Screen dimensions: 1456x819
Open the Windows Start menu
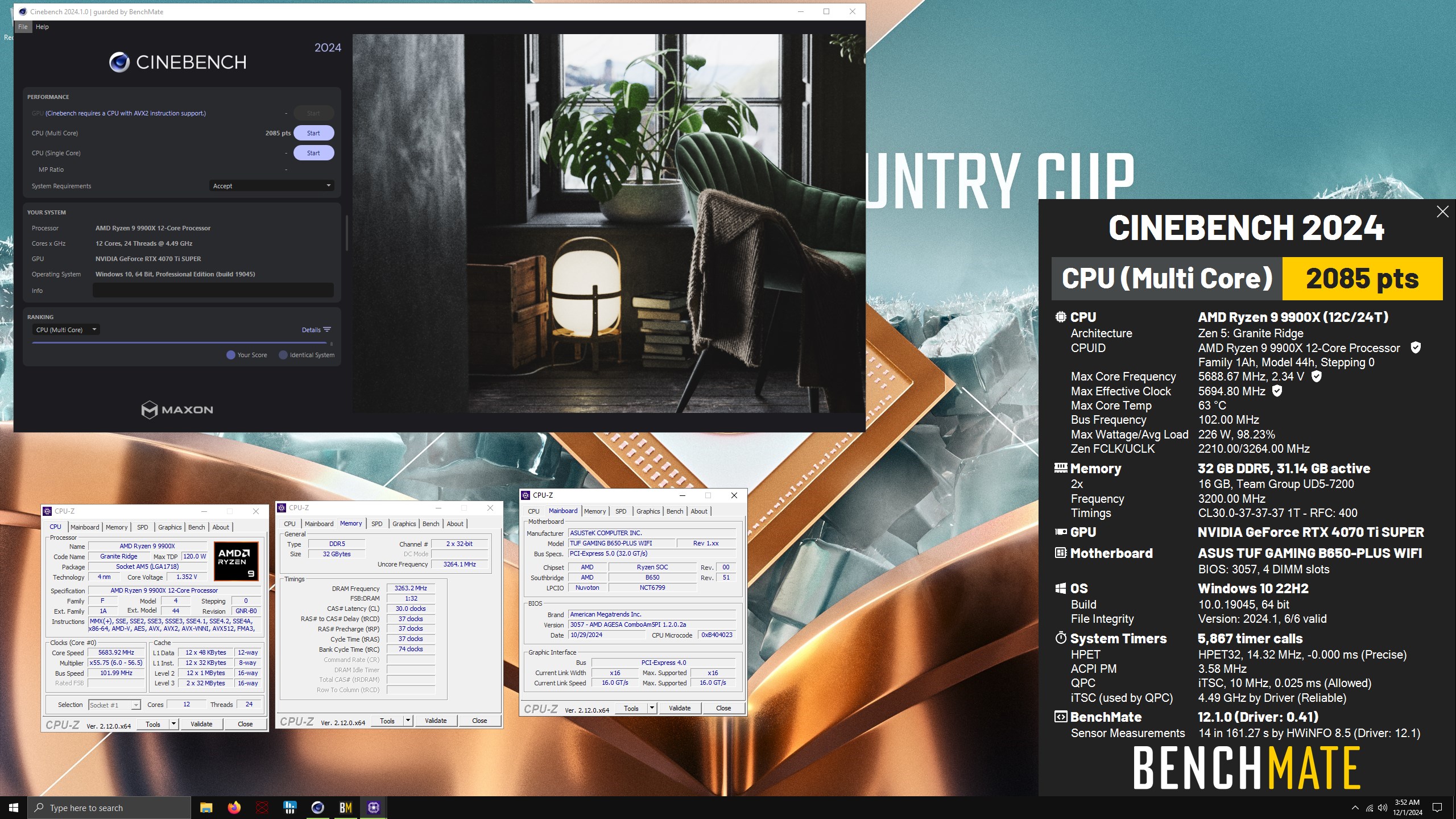click(14, 808)
